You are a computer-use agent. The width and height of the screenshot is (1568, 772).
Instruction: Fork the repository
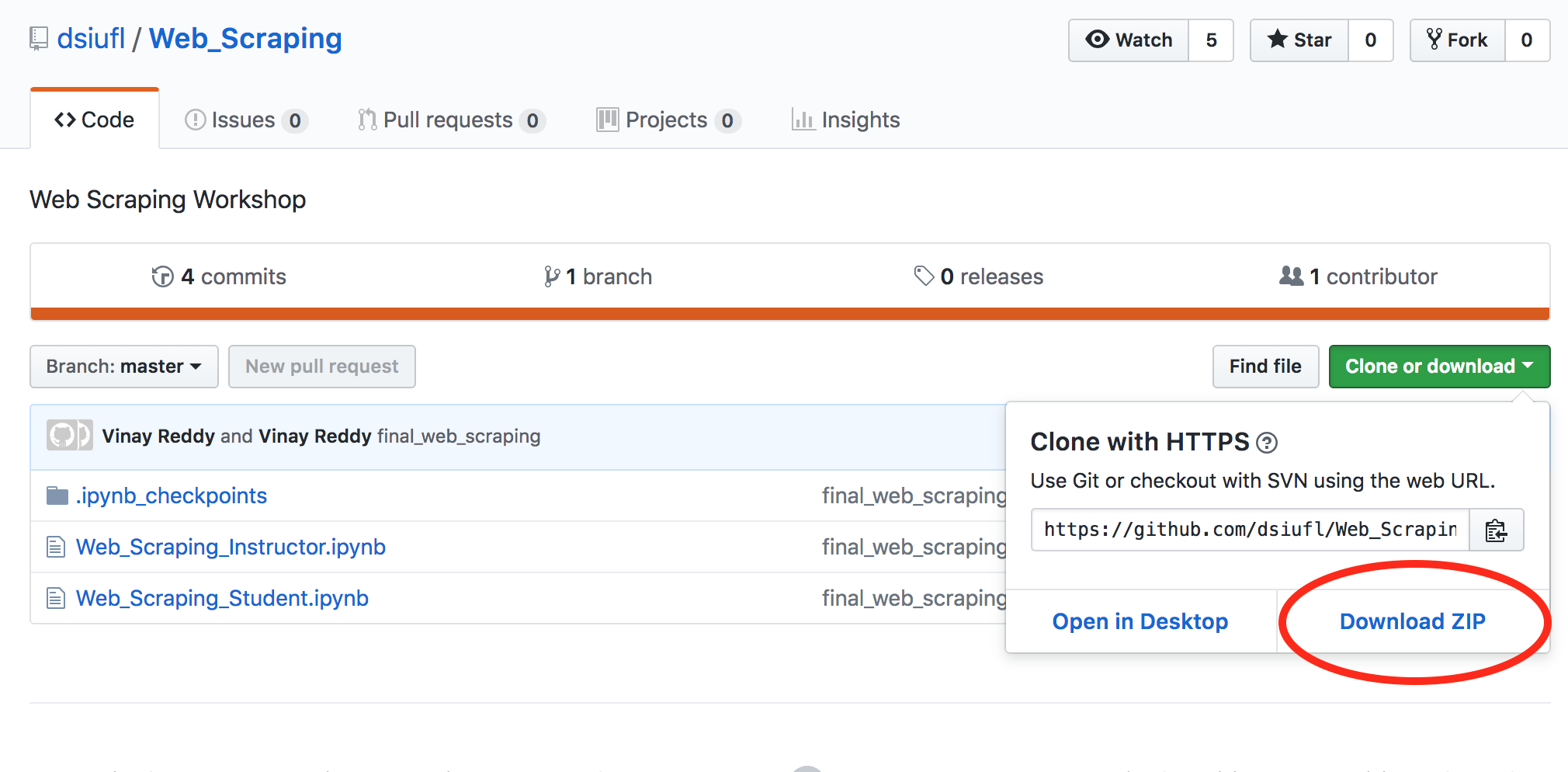[1457, 40]
